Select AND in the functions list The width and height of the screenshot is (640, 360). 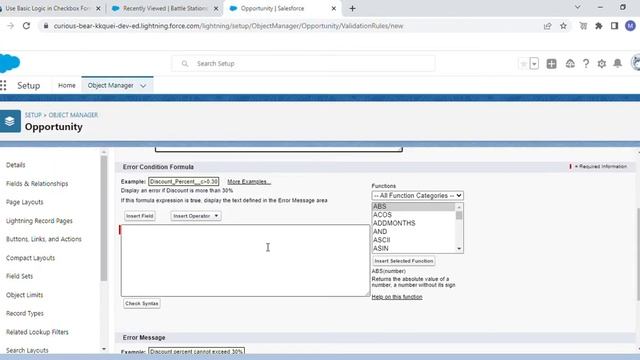pos(413,231)
